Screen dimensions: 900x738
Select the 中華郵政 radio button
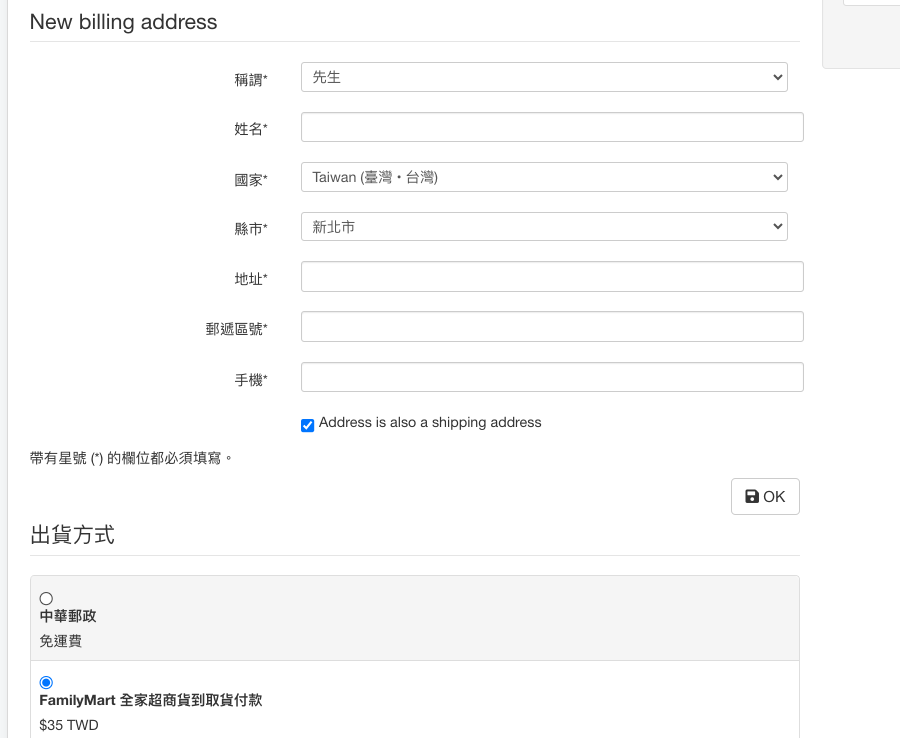tap(46, 598)
